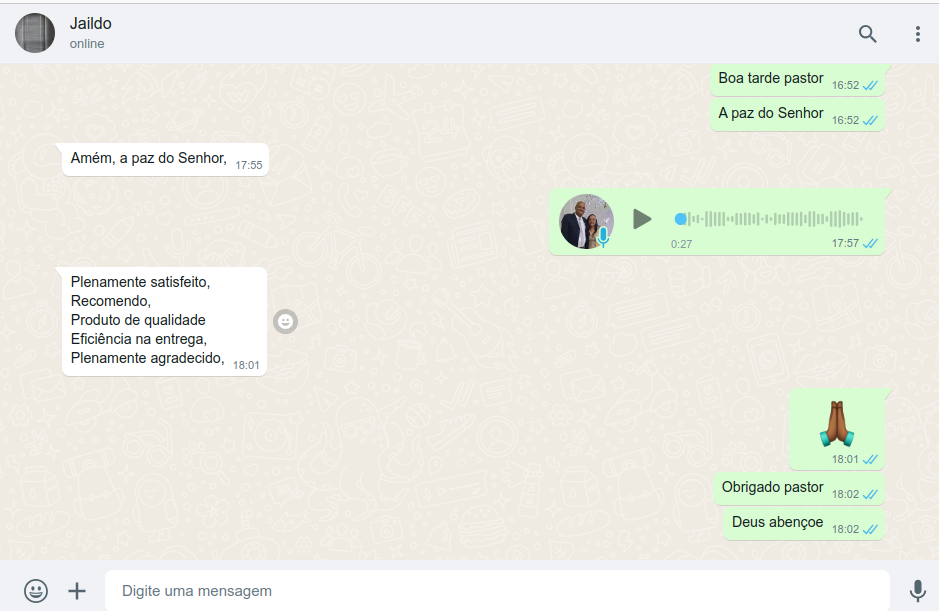Click sender avatar on voice message
The width and height of the screenshot is (939, 611).
tap(586, 222)
